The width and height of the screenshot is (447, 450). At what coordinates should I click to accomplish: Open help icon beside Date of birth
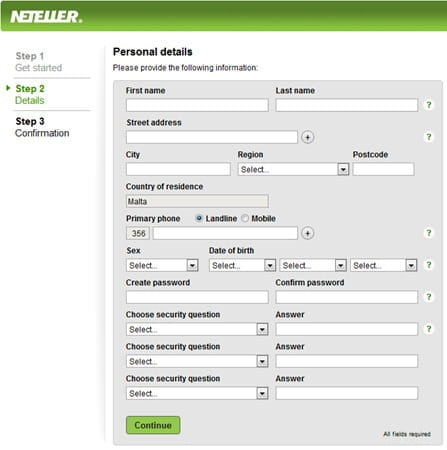point(429,265)
